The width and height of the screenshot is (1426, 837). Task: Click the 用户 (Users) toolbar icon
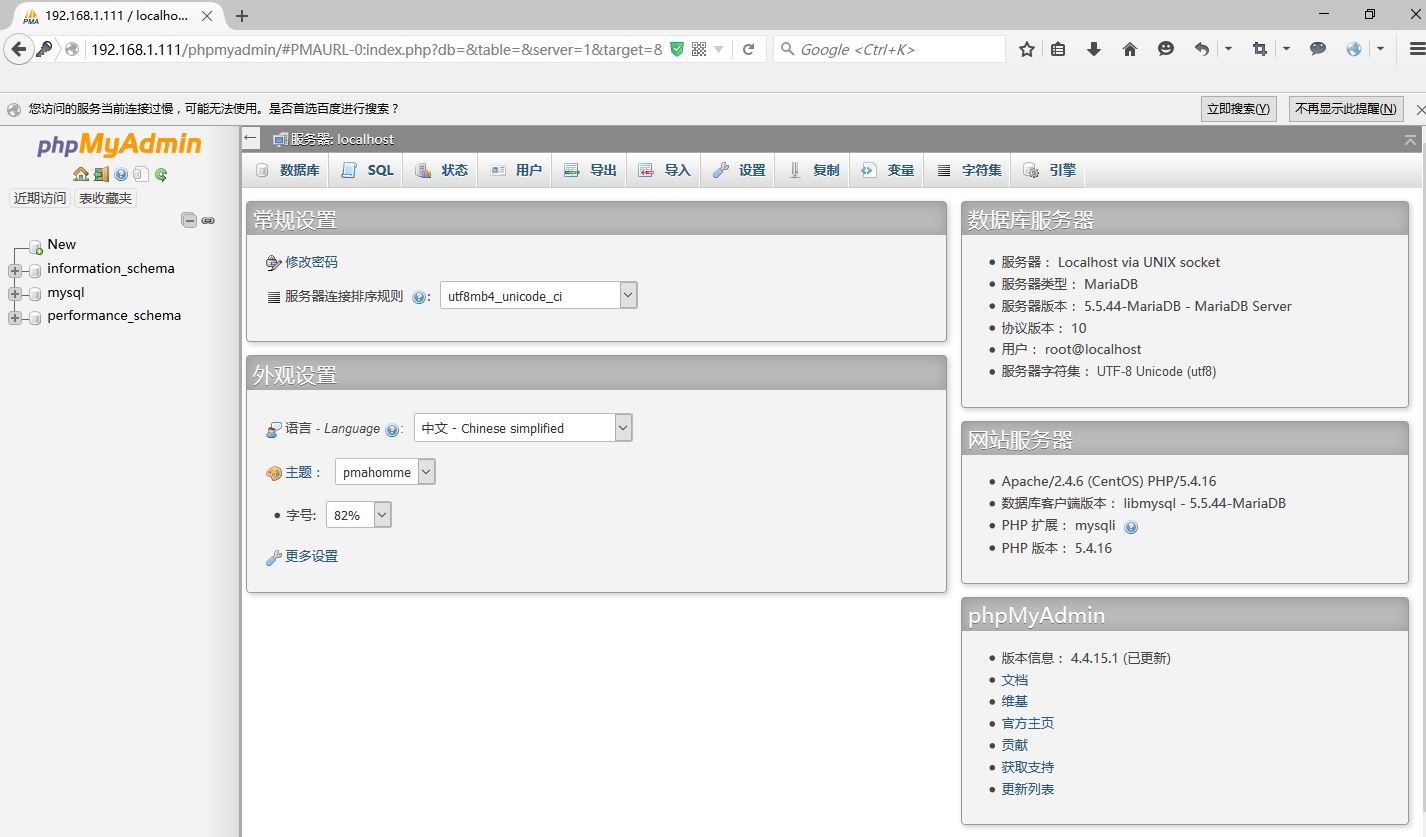[514, 170]
